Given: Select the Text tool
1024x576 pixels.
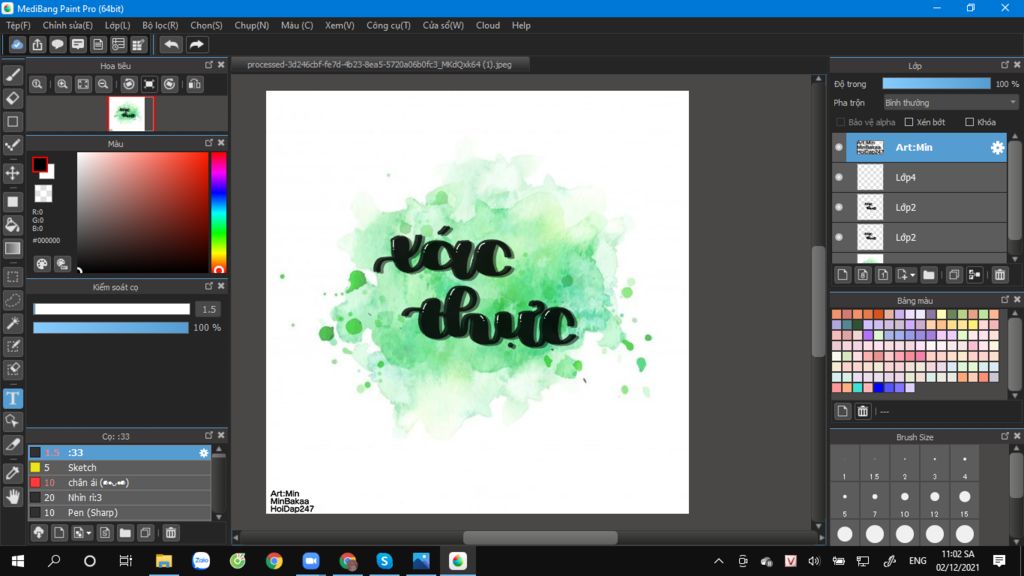Looking at the screenshot, I should click(12, 398).
